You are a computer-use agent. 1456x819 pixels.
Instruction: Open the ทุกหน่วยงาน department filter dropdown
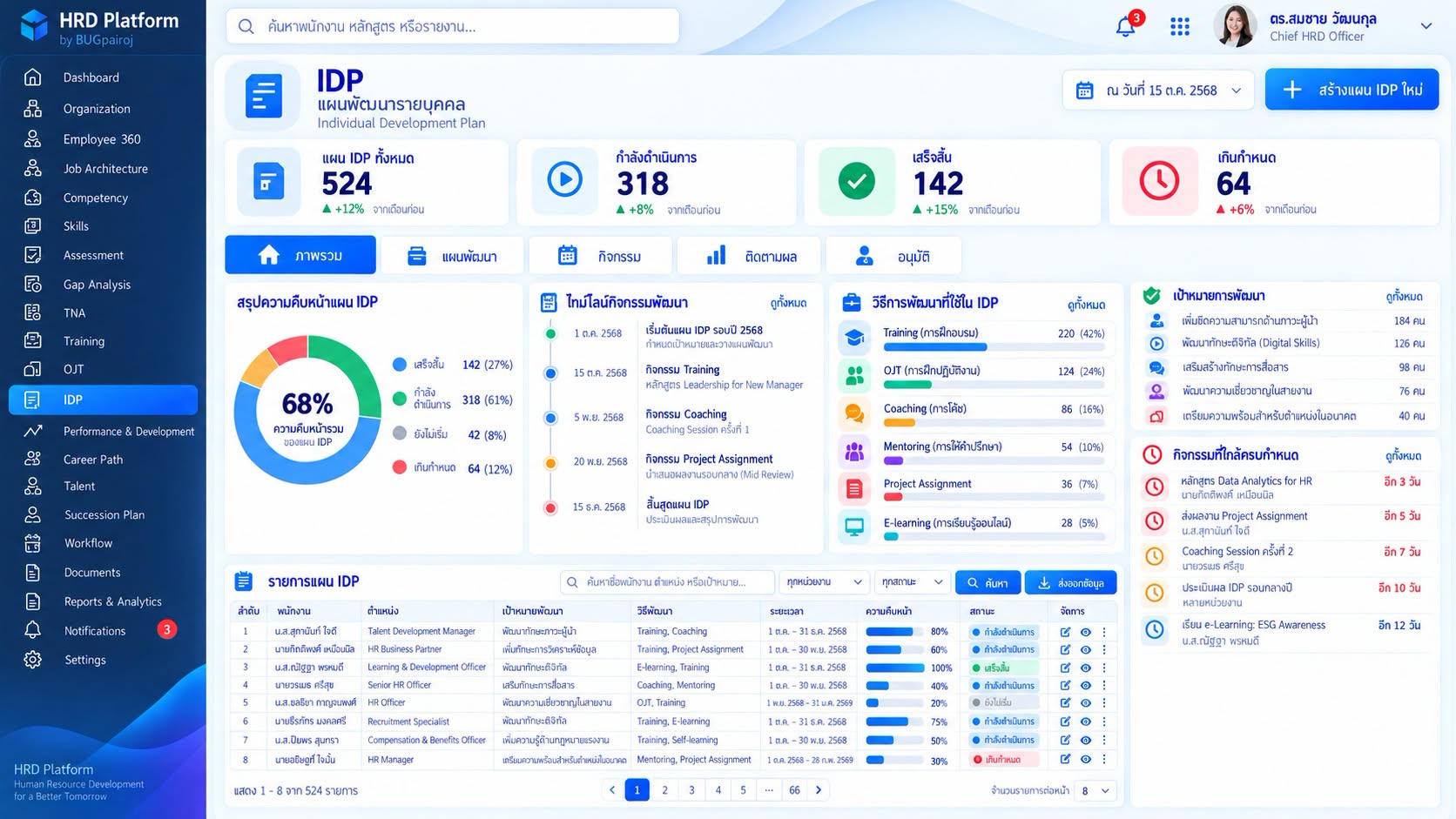[824, 582]
